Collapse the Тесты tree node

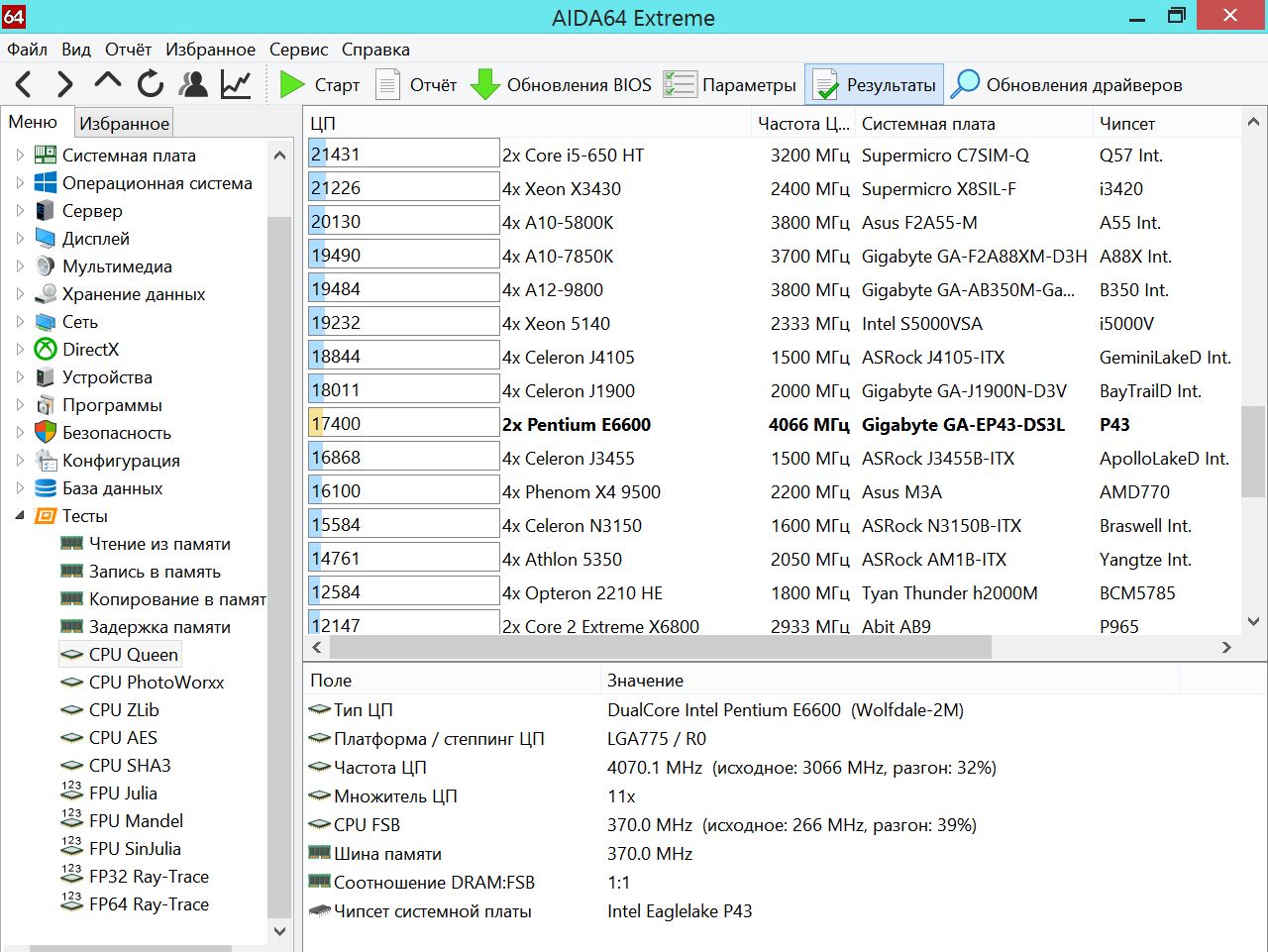pyautogui.click(x=20, y=516)
